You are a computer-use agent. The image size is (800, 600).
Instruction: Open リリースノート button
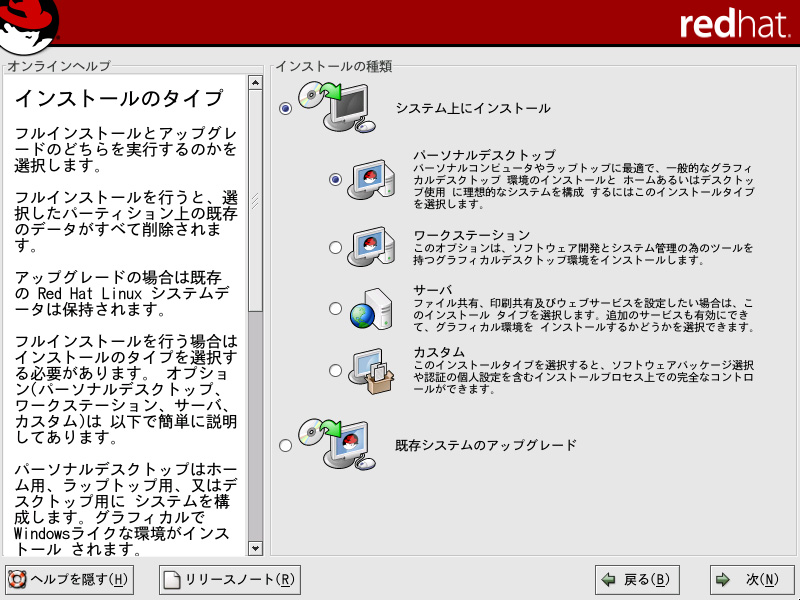[x=230, y=580]
